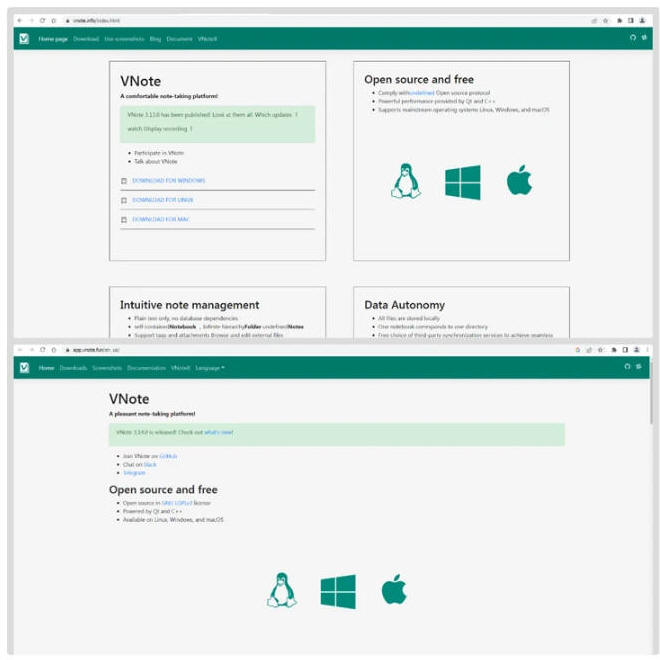Click the browser back arrow in the top window
This screenshot has height=660, width=660.
coord(19,20)
